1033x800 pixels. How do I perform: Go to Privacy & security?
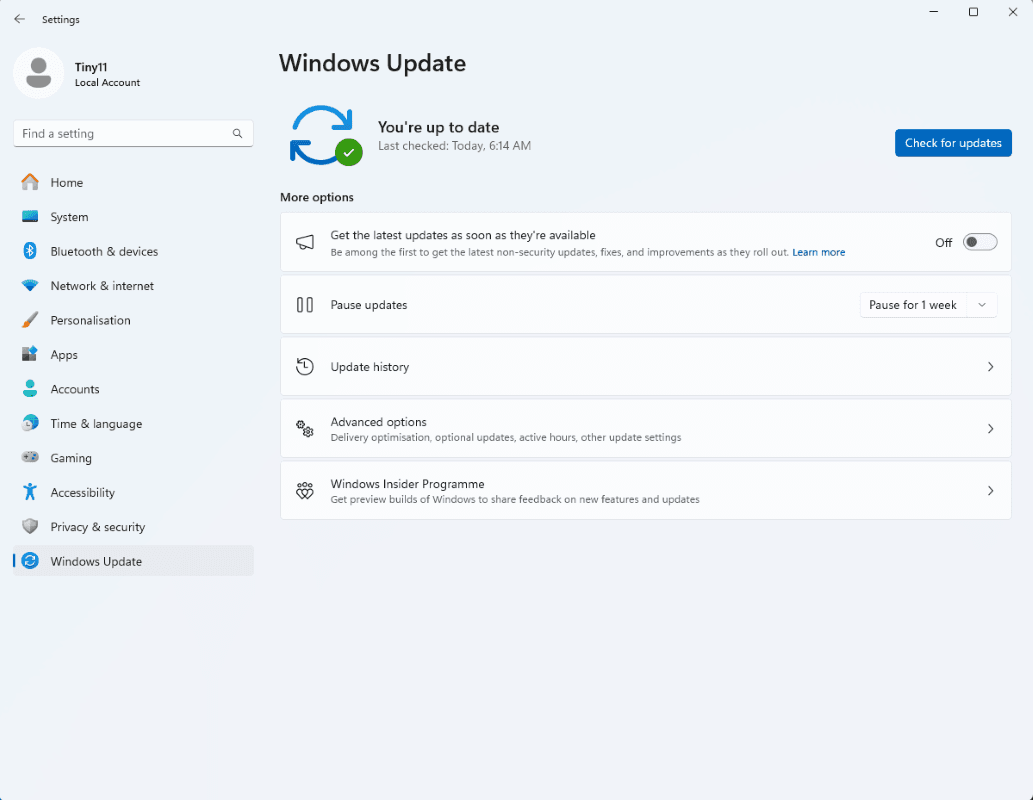point(133,527)
